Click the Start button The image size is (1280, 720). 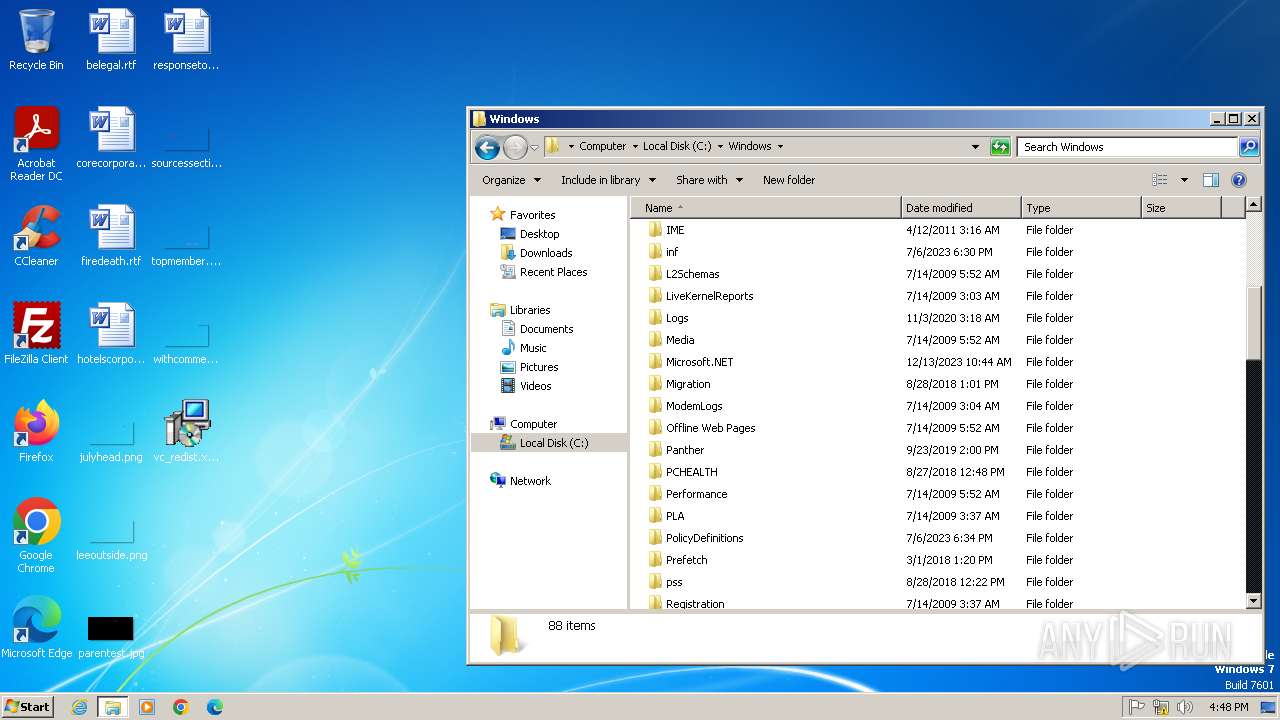point(27,706)
